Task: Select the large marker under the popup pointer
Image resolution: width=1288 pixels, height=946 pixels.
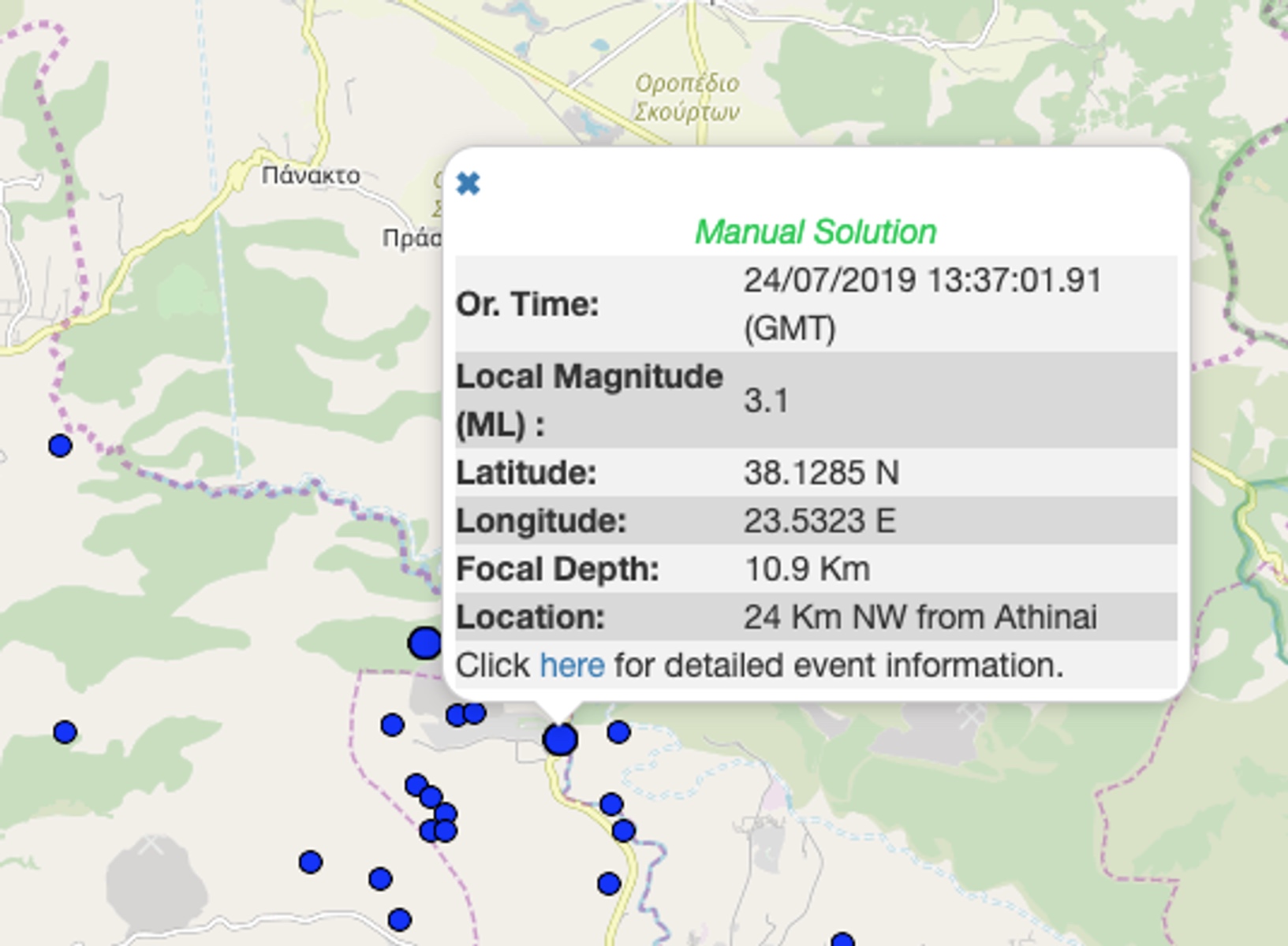Action: click(x=560, y=739)
